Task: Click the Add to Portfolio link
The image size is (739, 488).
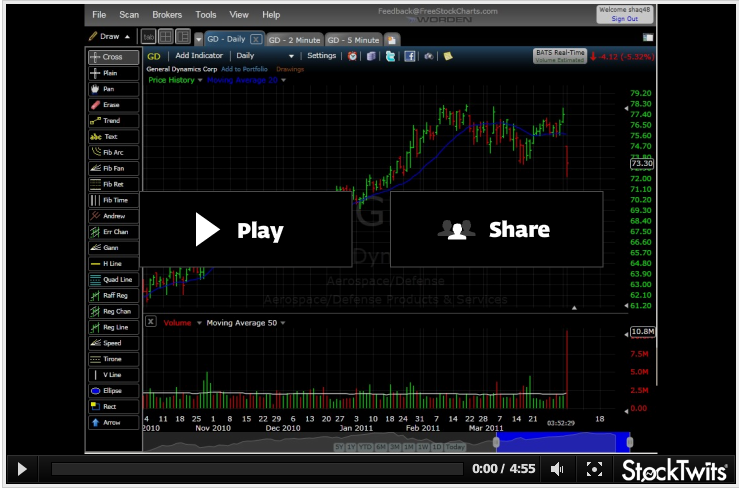Action: pyautogui.click(x=244, y=69)
